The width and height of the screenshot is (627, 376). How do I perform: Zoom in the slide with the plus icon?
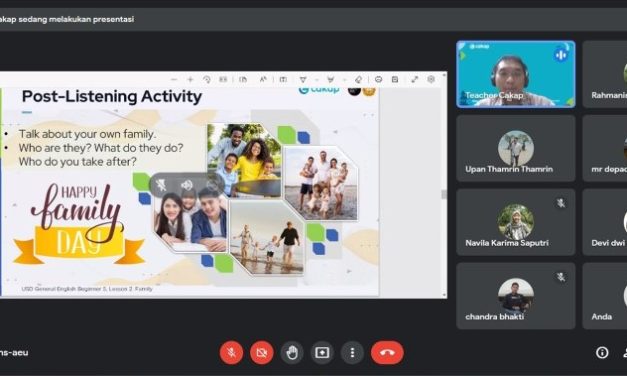(190, 80)
